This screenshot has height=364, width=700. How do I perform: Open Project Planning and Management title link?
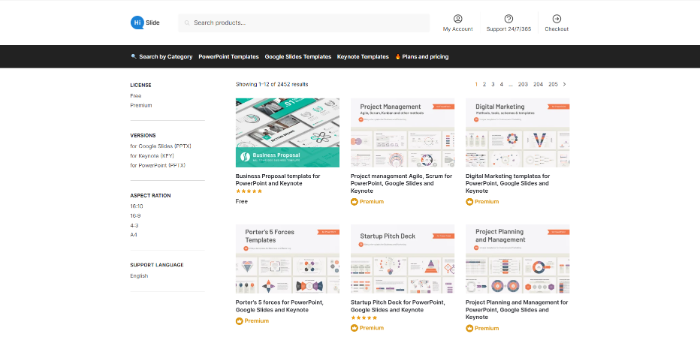pyautogui.click(x=517, y=310)
